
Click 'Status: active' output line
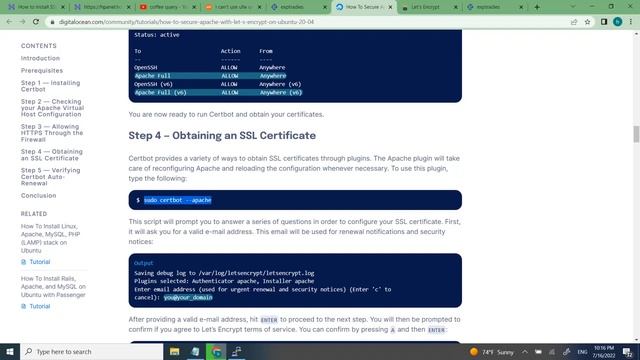coord(157,35)
